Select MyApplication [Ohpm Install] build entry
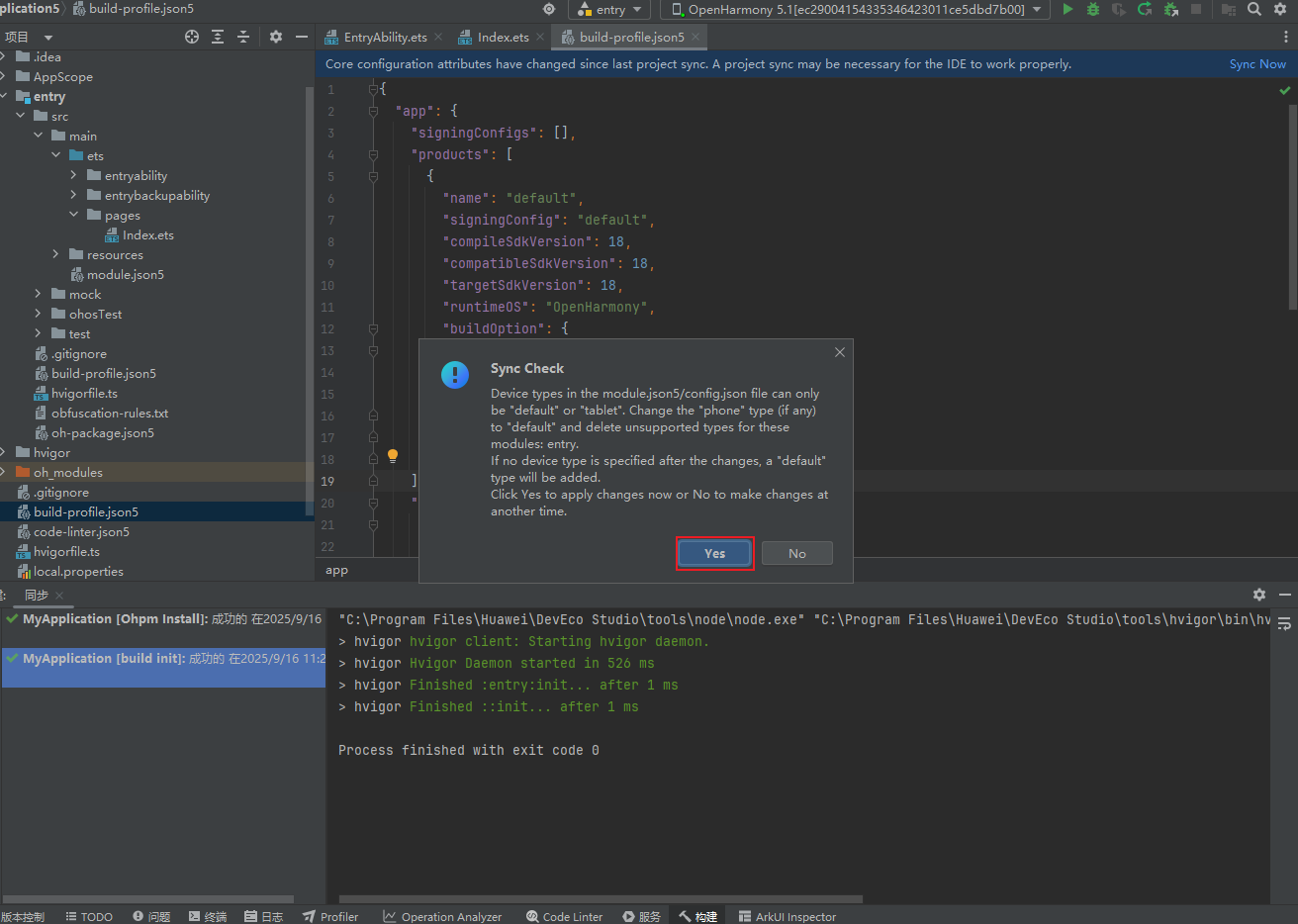Viewport: 1298px width, 924px height. click(x=163, y=618)
